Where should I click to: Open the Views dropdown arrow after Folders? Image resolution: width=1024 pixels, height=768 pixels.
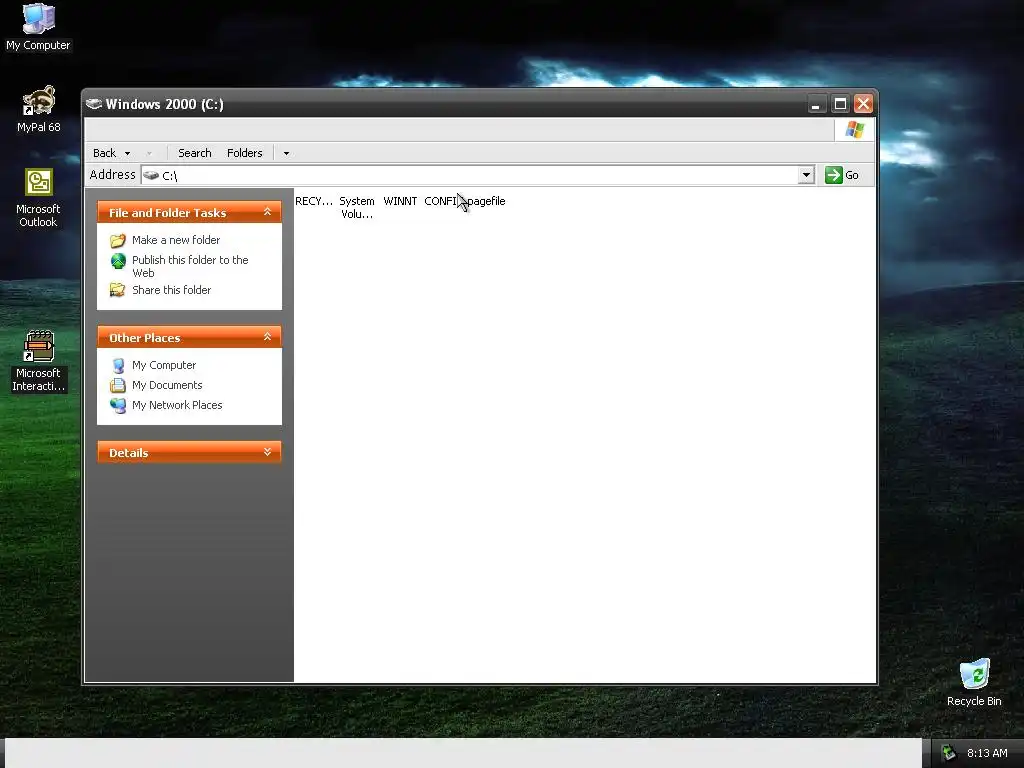[x=286, y=153]
